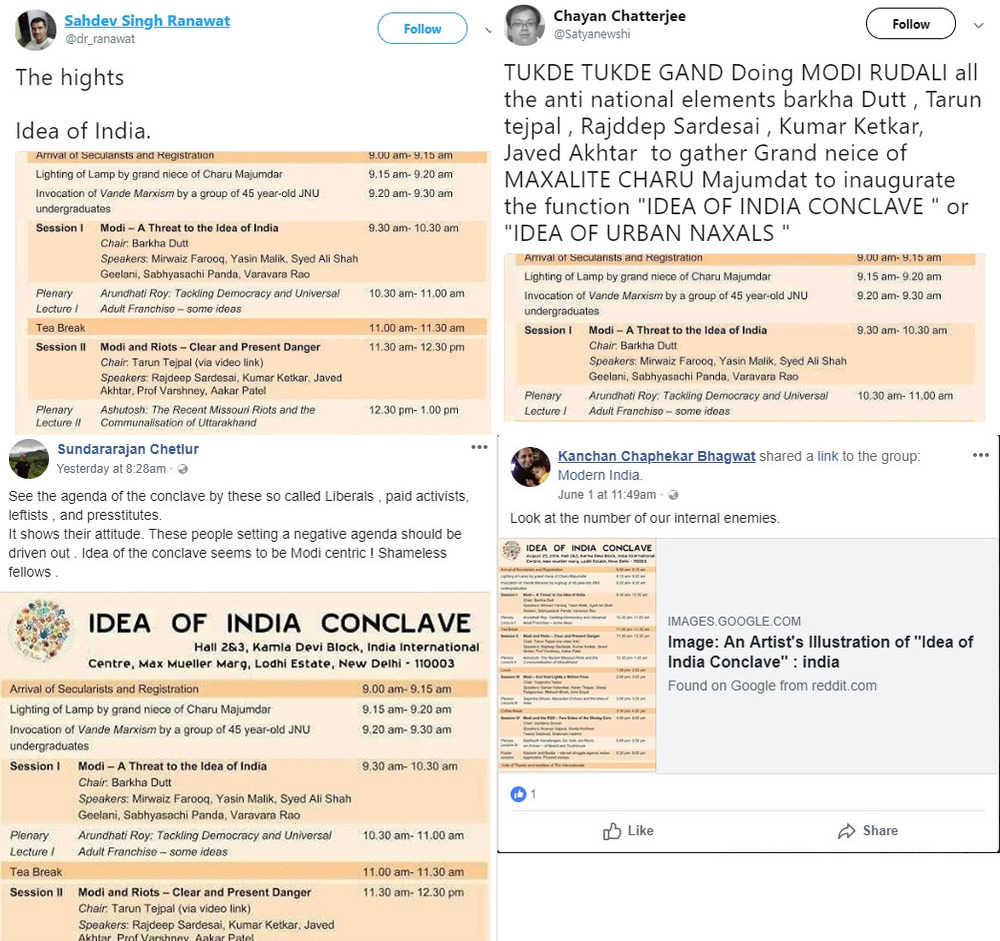Click the globe privacy icon under Sundararajan's post
Screen dimensions: 1000x941
pos(183,469)
